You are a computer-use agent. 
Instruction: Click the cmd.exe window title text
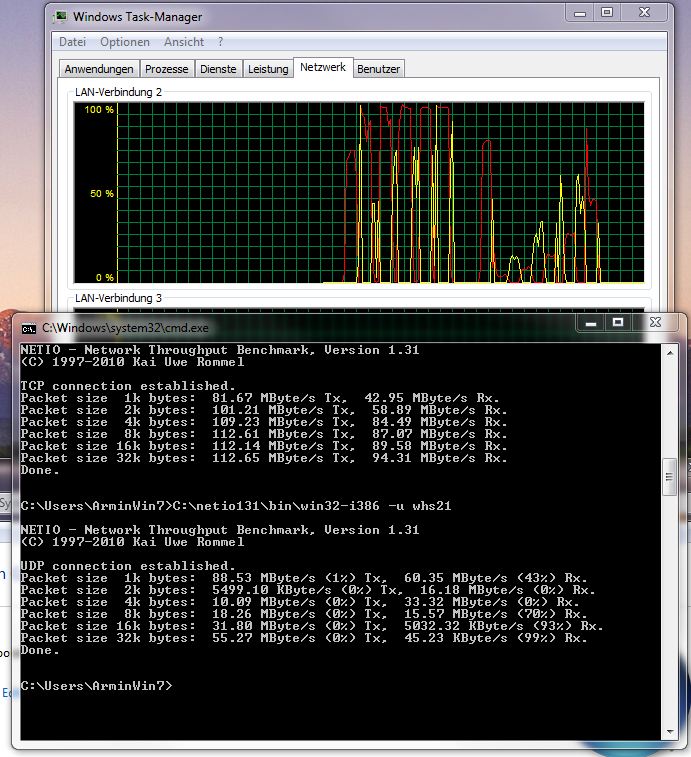click(125, 328)
